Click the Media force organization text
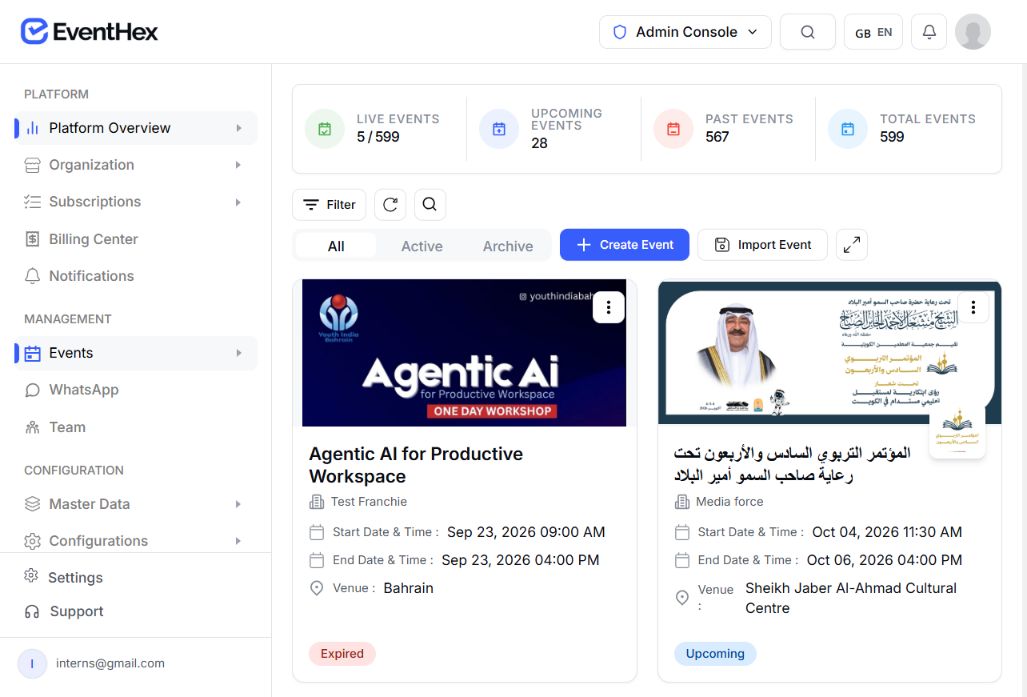1027x697 pixels. coord(730,502)
